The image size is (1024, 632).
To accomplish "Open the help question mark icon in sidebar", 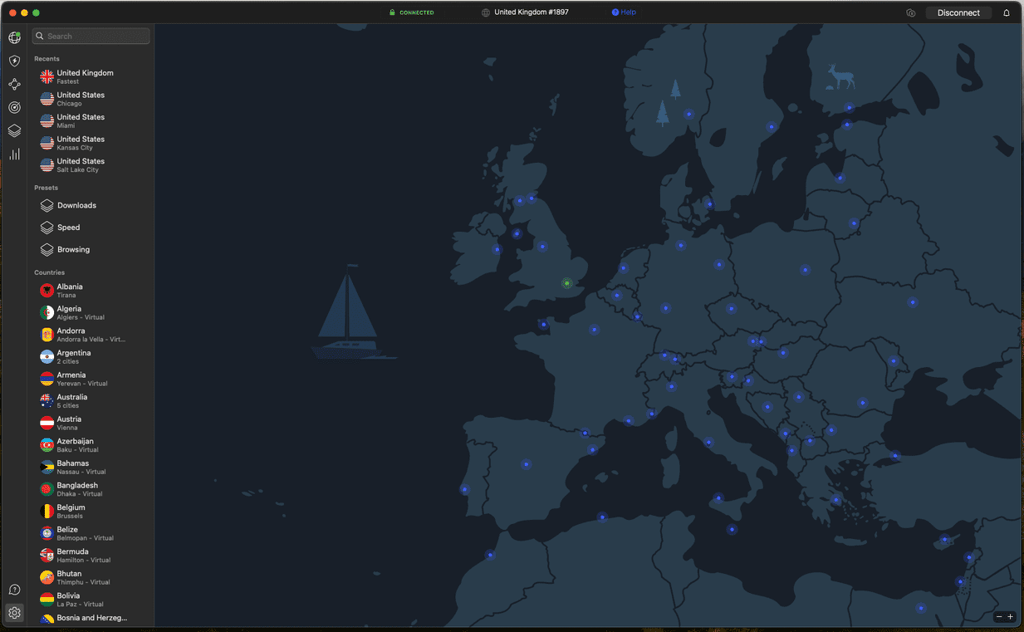I will (14, 590).
